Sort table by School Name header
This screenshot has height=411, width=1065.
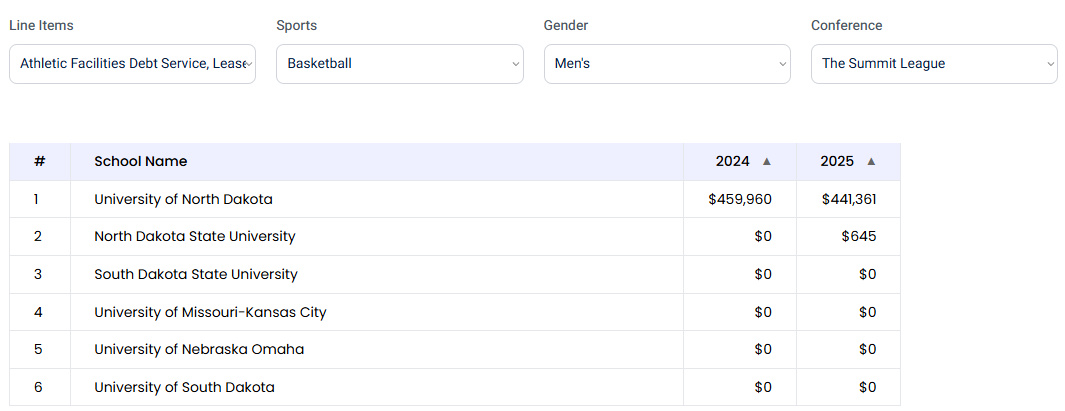pyautogui.click(x=141, y=161)
